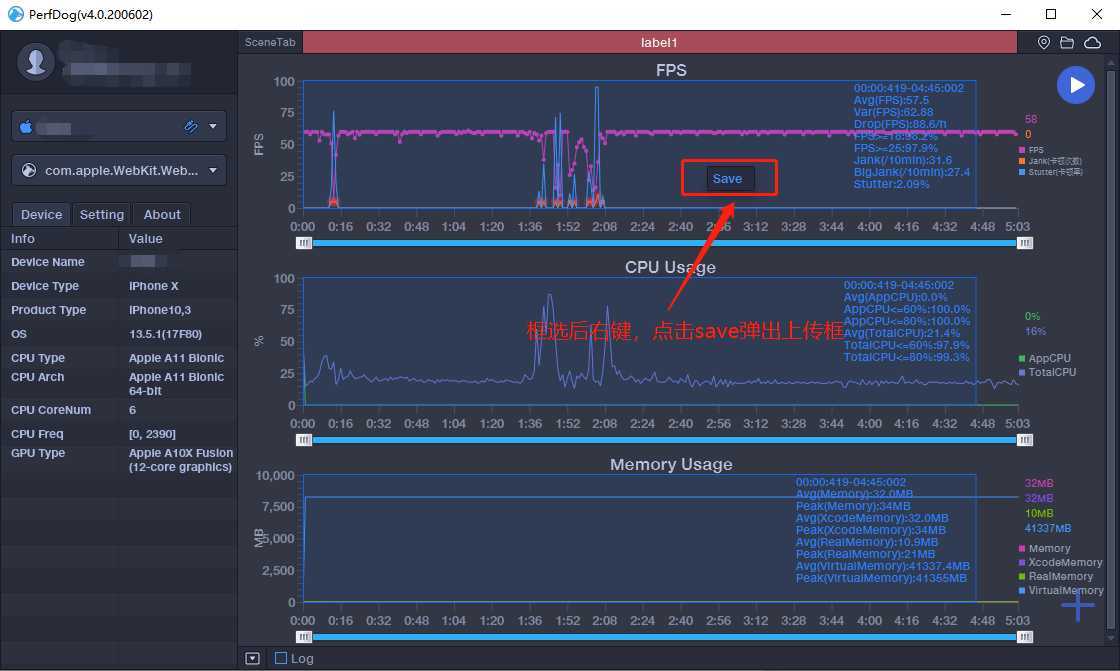The width and height of the screenshot is (1120, 671).
Task: Click the Info column header
Action: 23,239
